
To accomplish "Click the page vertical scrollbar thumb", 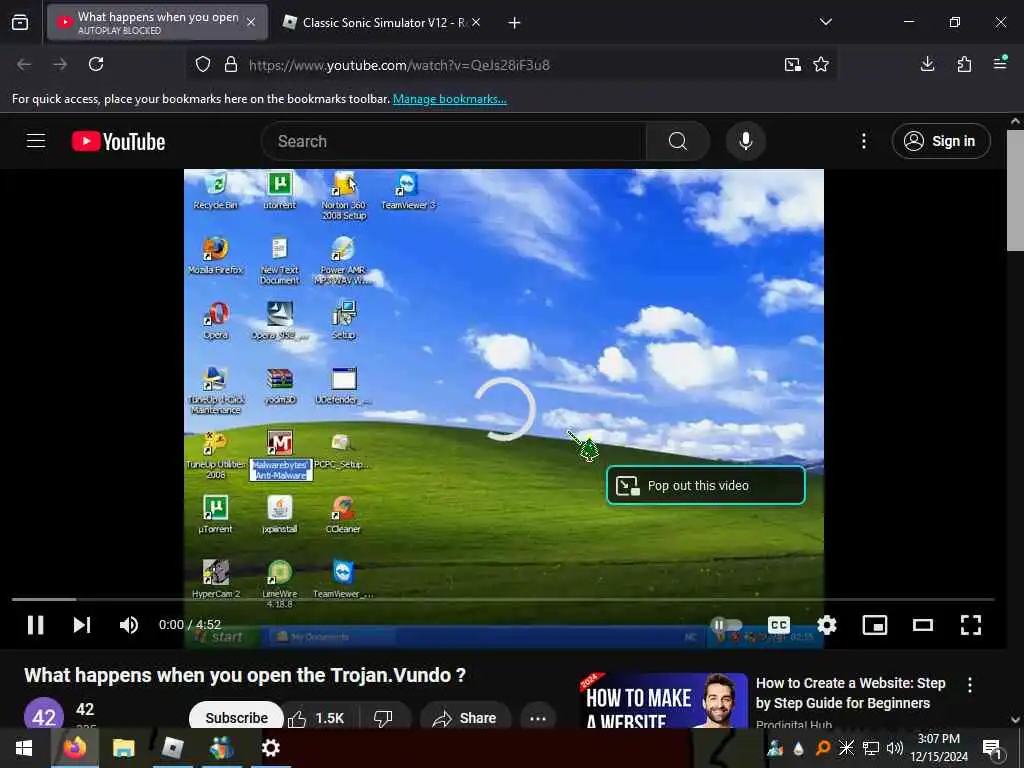I will pyautogui.click(x=1015, y=190).
